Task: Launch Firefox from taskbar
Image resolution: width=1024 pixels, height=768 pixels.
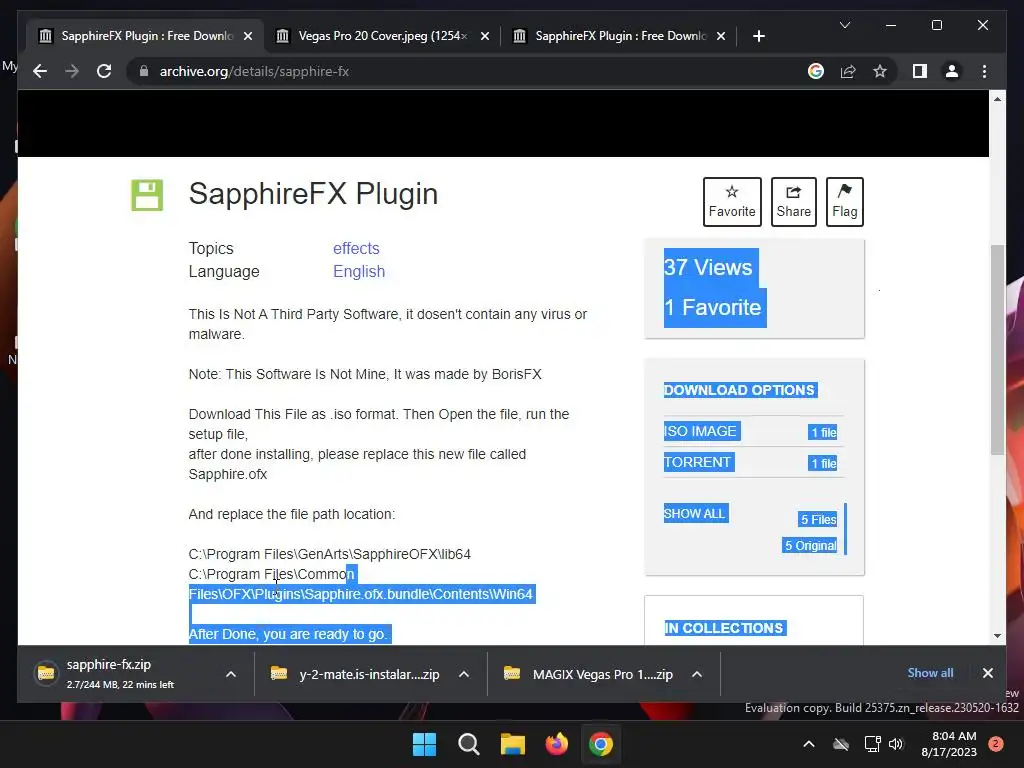Action: [556, 744]
